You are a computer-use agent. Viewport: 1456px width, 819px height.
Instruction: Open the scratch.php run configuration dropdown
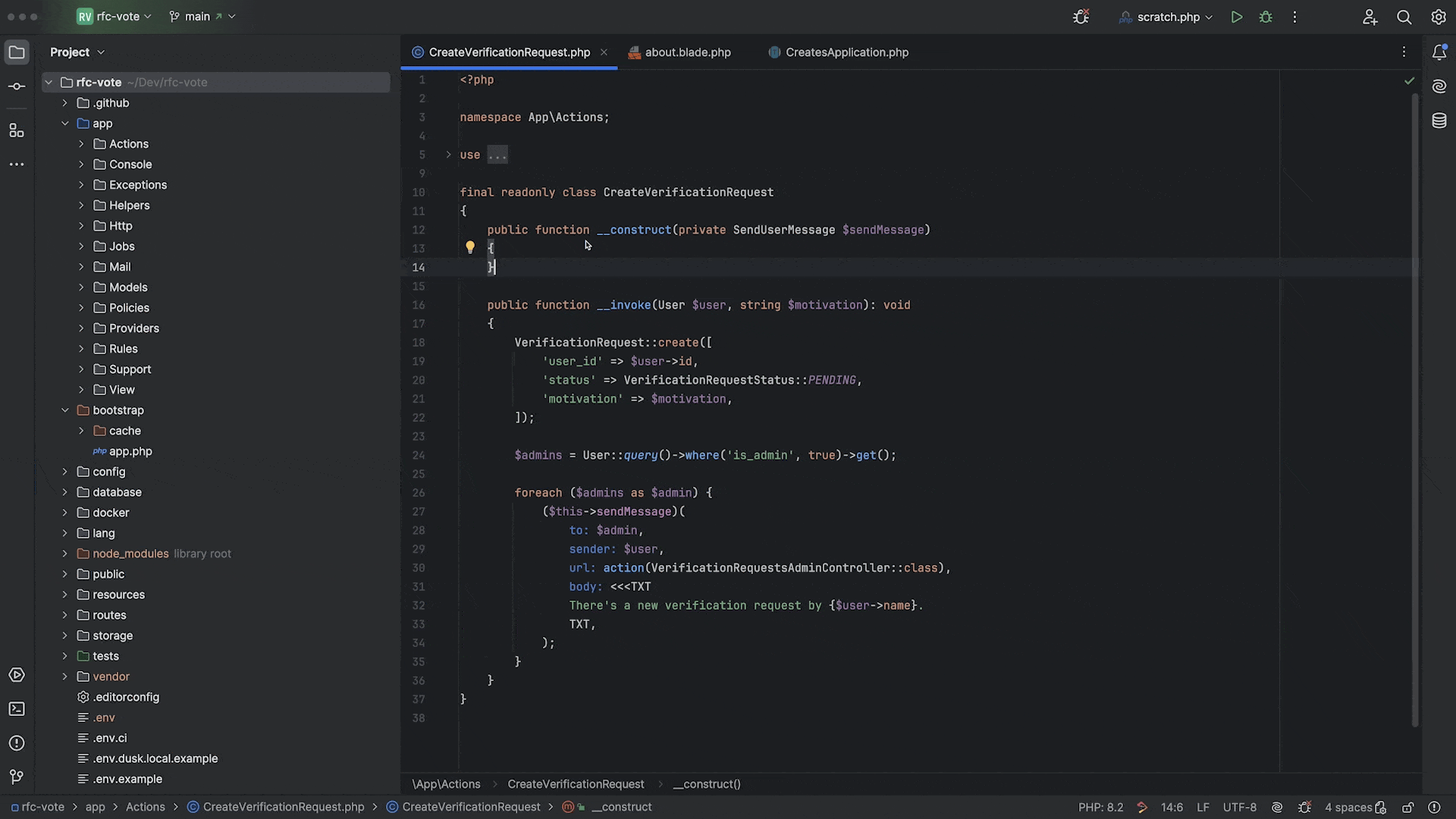click(1168, 17)
